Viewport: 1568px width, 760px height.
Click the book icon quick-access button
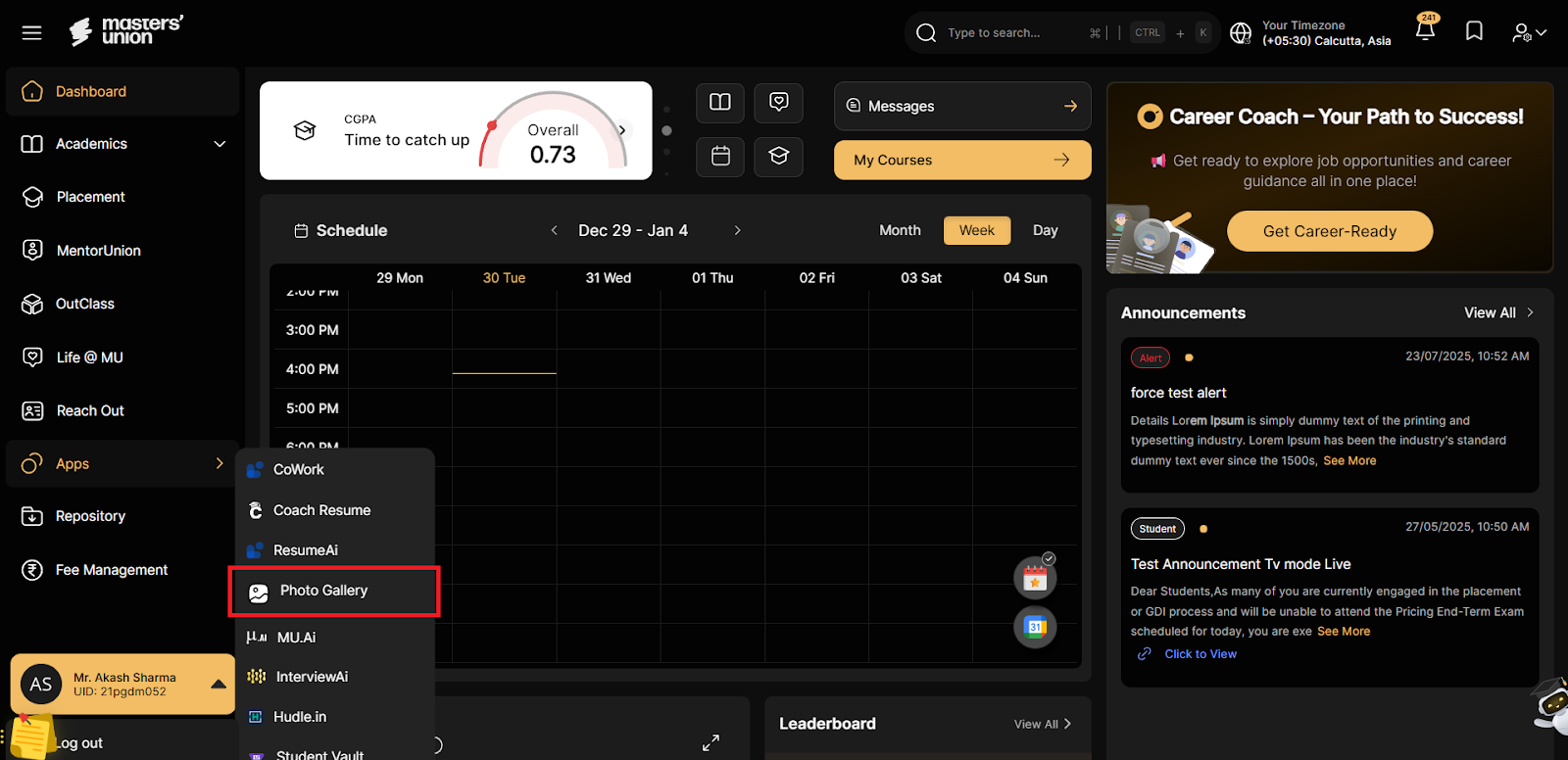click(x=720, y=103)
